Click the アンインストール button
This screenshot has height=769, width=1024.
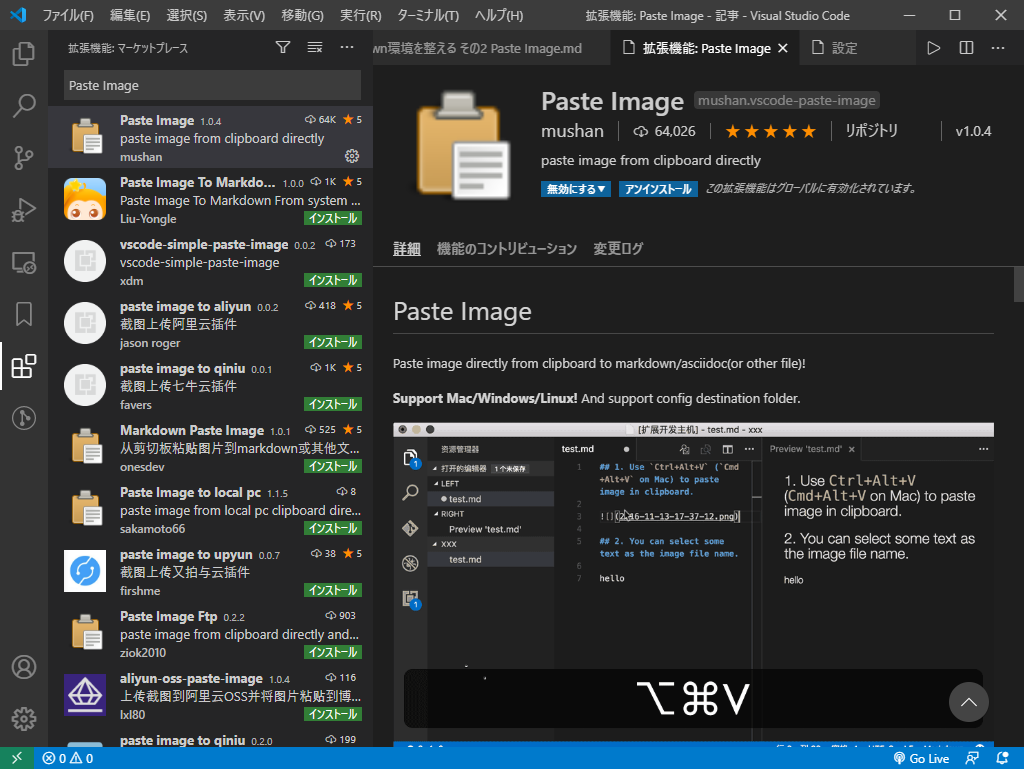click(658, 189)
